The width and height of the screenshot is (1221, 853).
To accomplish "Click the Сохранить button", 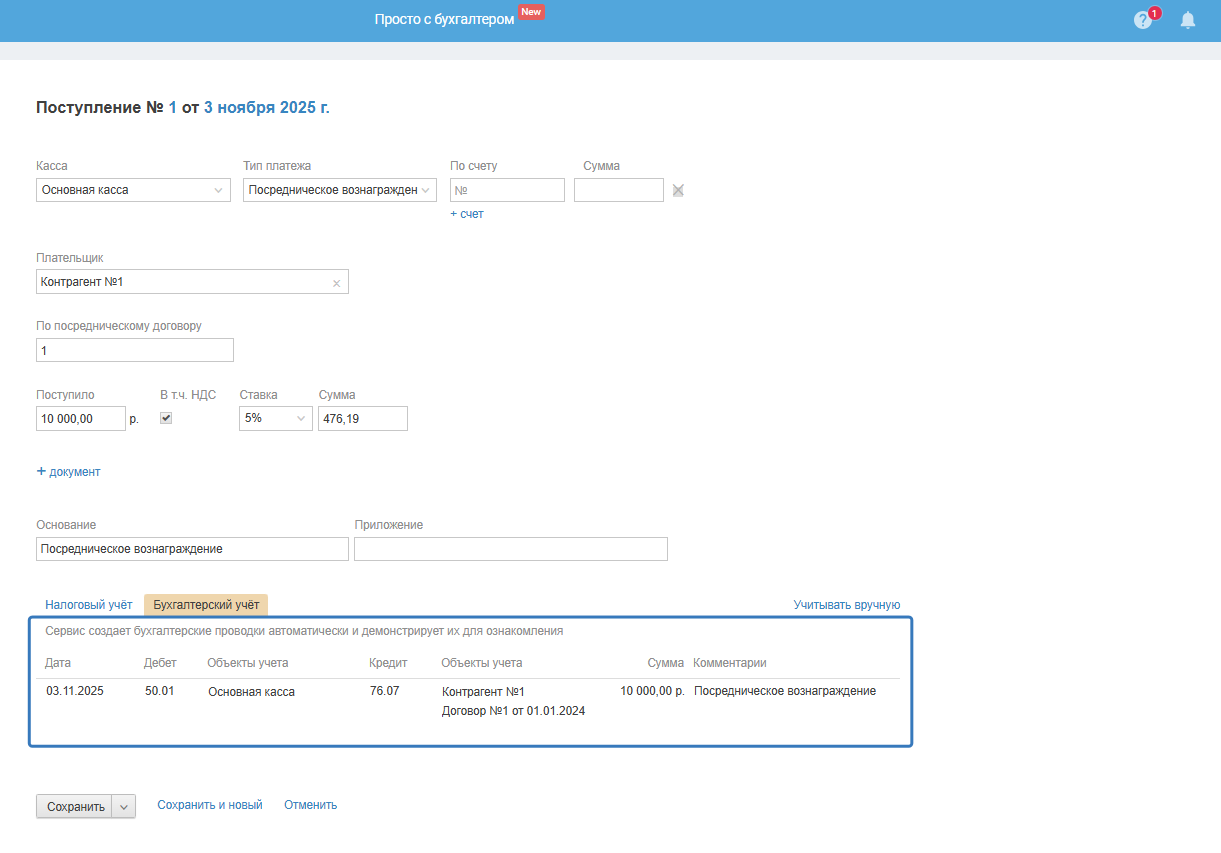I will pyautogui.click(x=75, y=807).
